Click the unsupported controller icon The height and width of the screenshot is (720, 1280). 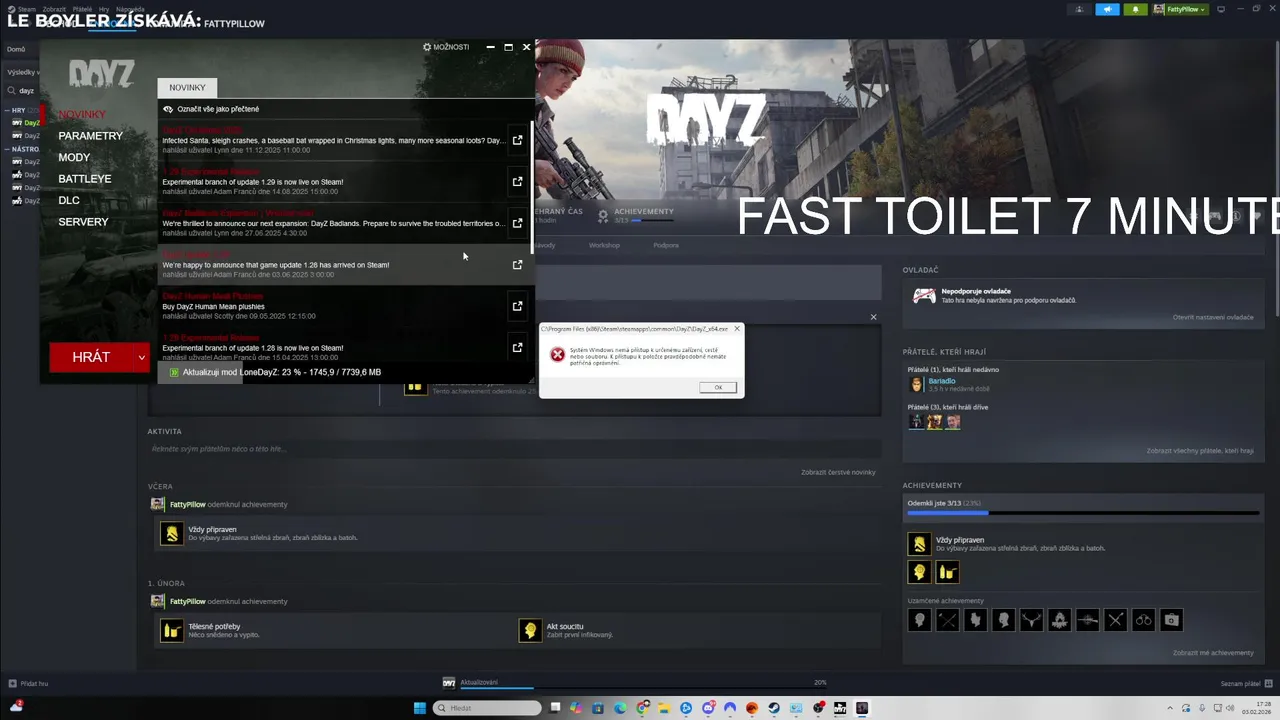pos(924,295)
